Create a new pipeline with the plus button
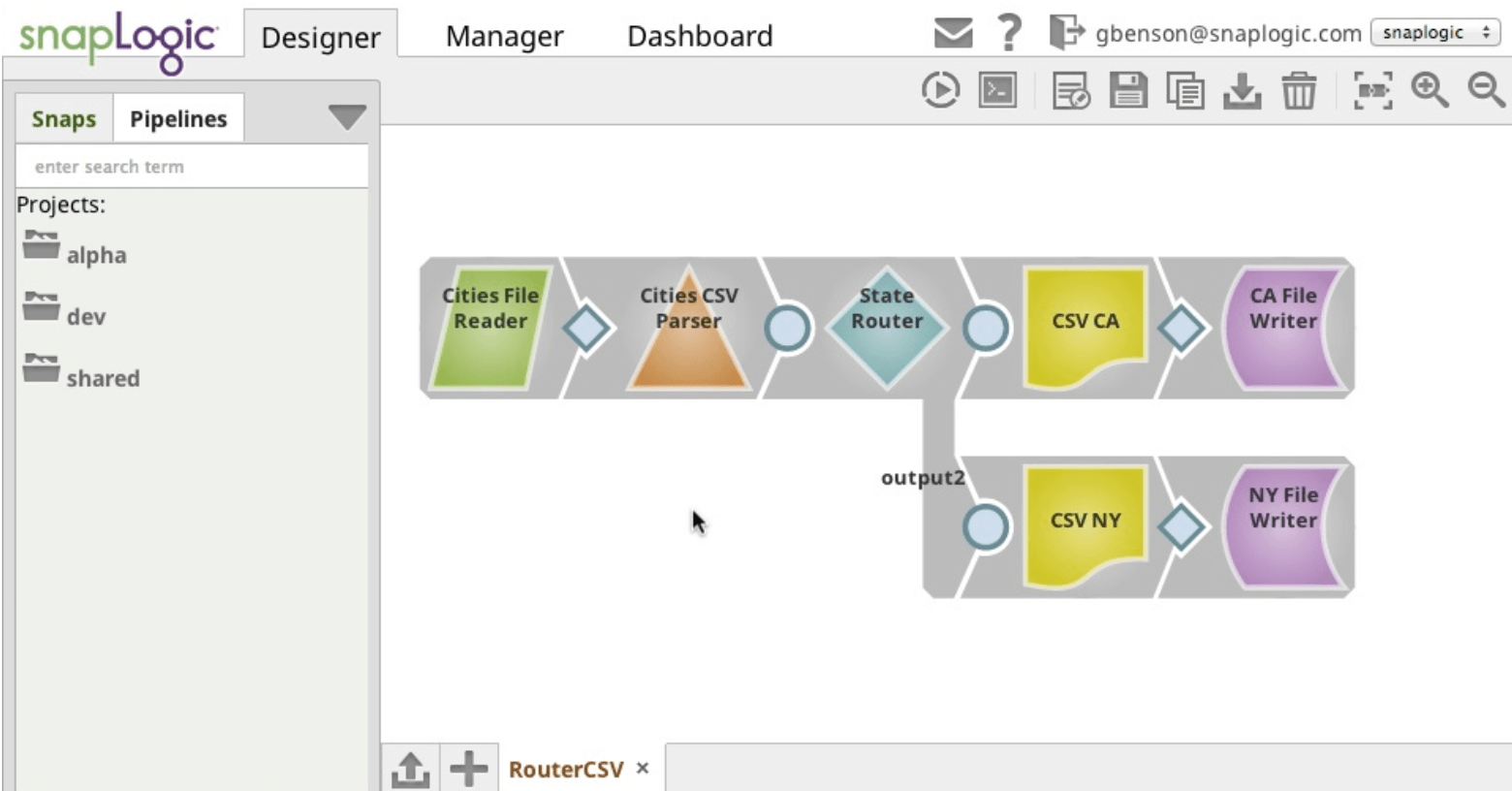 [x=468, y=768]
